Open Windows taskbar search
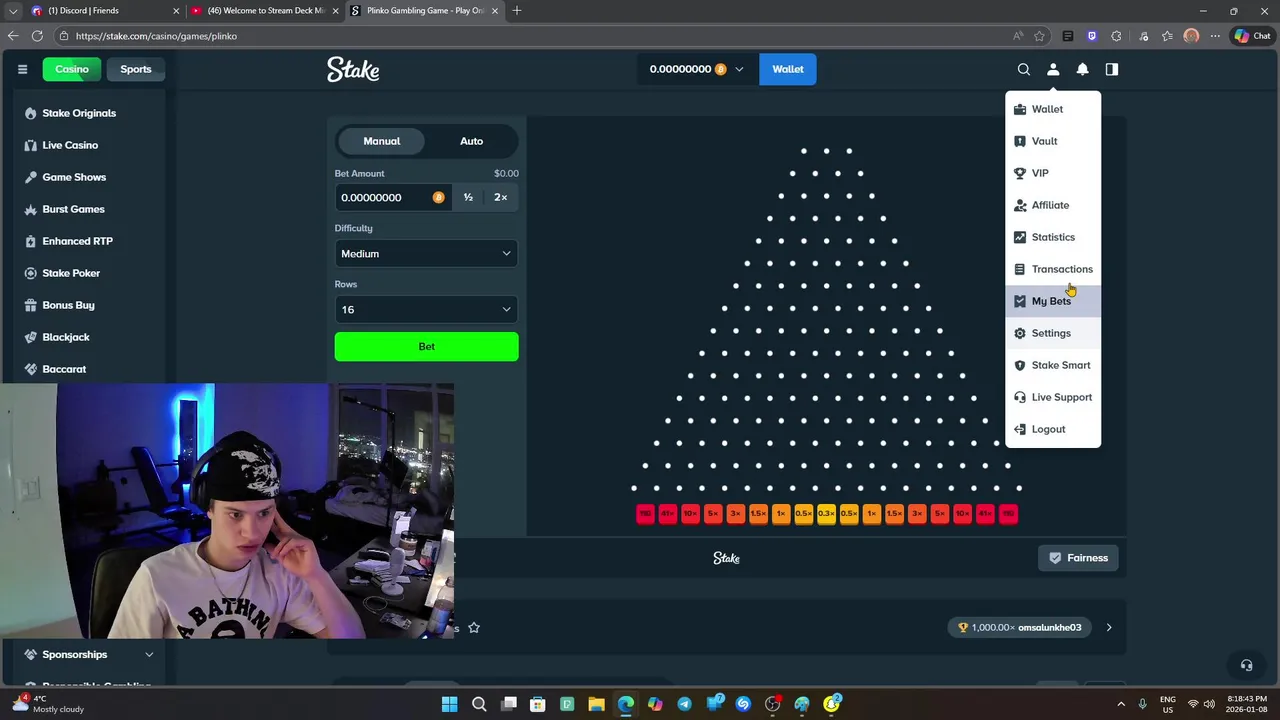Image resolution: width=1280 pixels, height=720 pixels. (x=479, y=704)
